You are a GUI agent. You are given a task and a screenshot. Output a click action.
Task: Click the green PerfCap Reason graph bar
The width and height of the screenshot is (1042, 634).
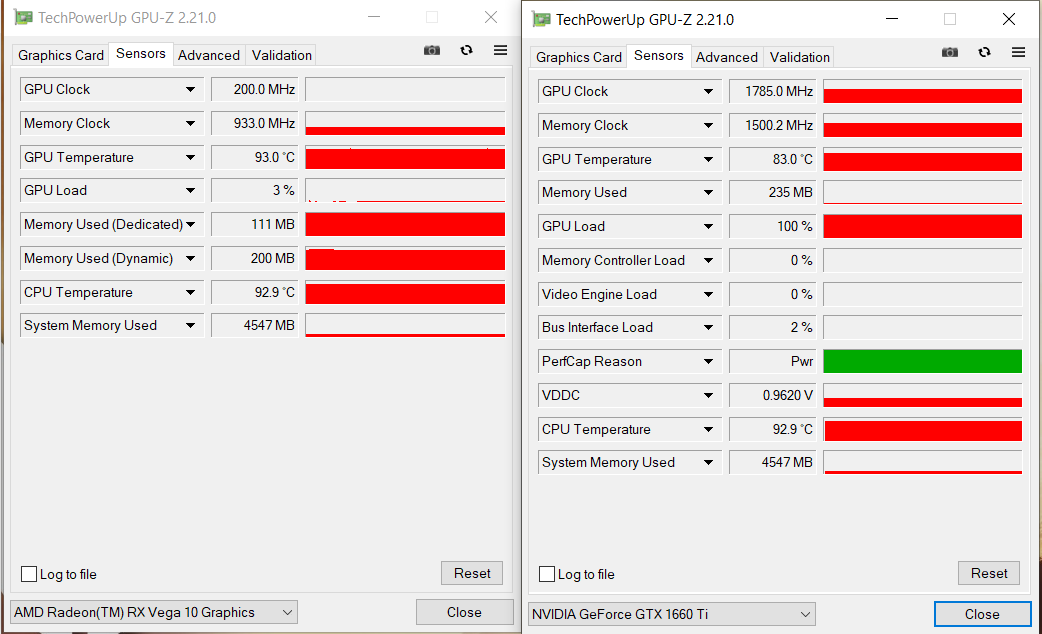(922, 361)
